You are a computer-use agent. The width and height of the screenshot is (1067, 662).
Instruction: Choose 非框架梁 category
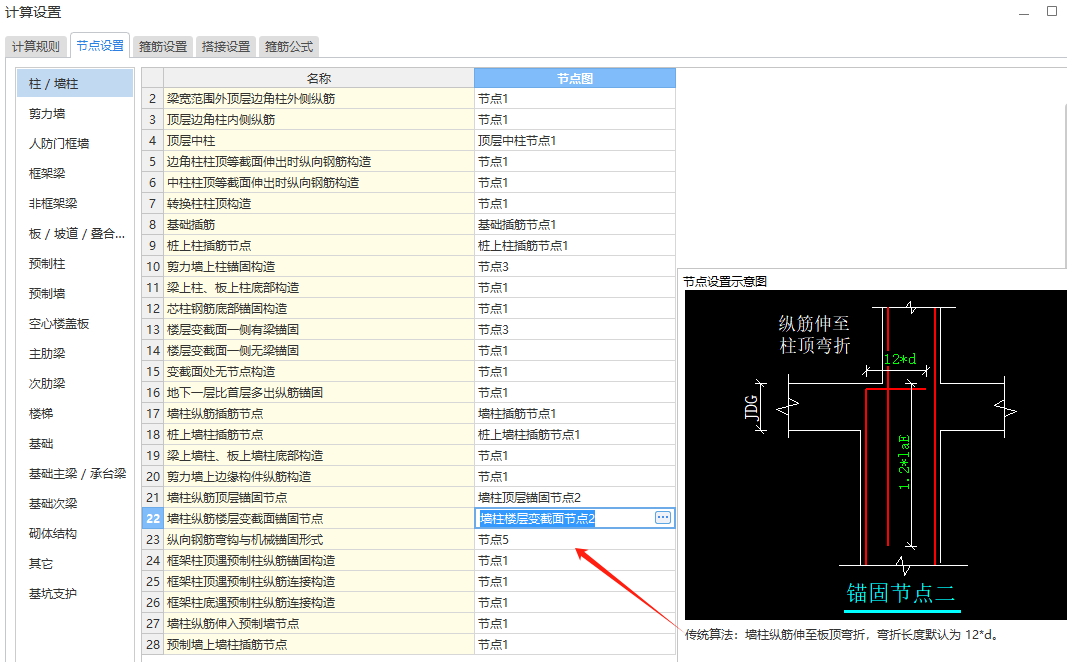tap(75, 203)
